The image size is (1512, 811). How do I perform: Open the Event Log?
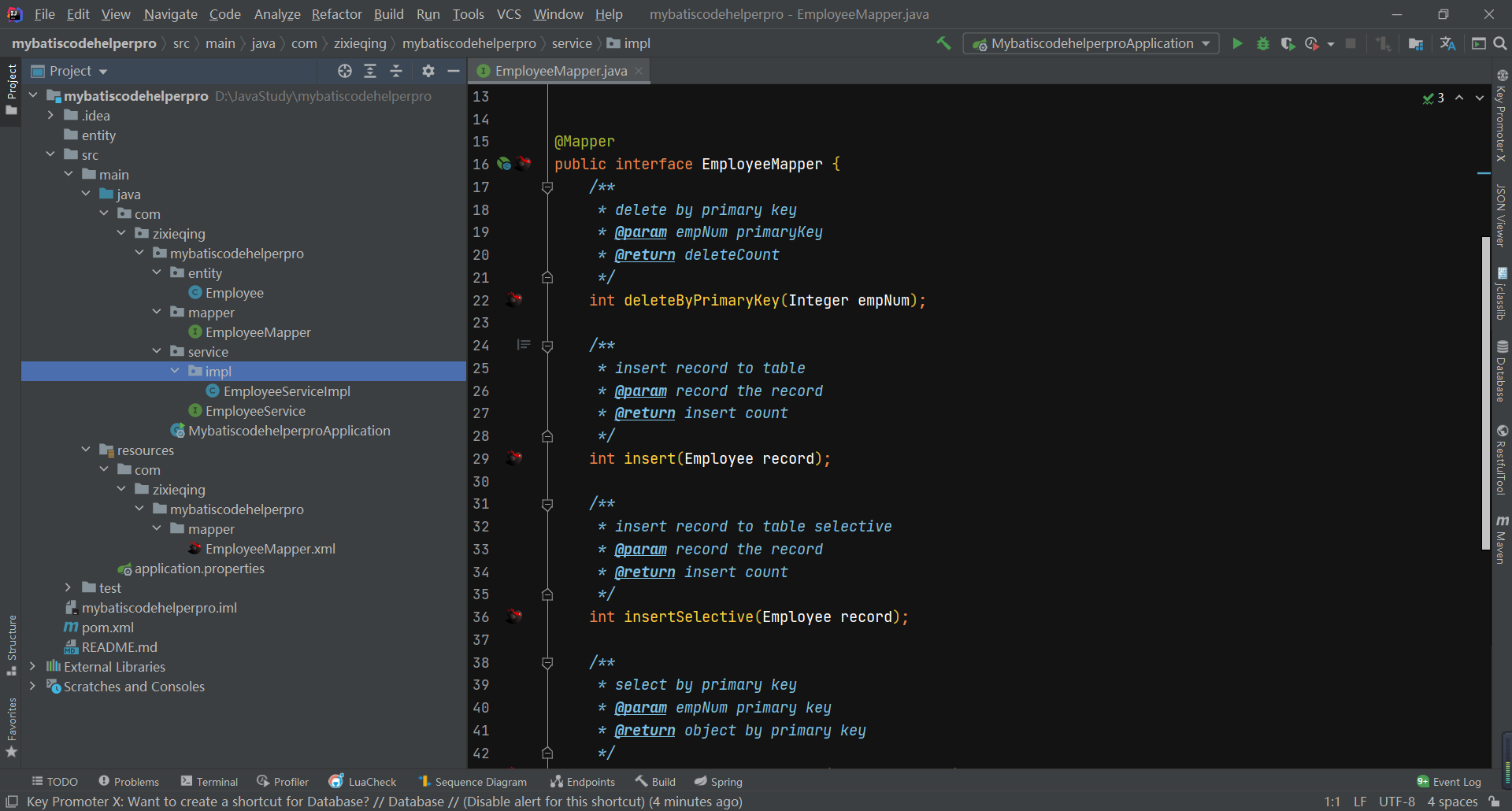pyautogui.click(x=1449, y=782)
